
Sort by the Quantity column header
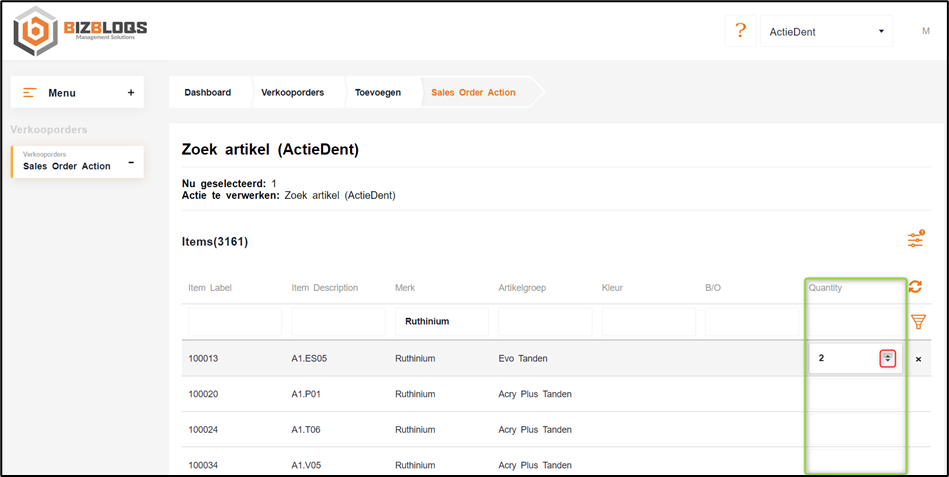pos(825,288)
